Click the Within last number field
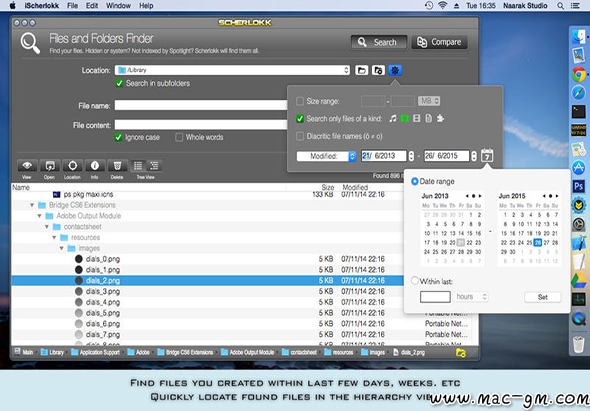 point(435,297)
